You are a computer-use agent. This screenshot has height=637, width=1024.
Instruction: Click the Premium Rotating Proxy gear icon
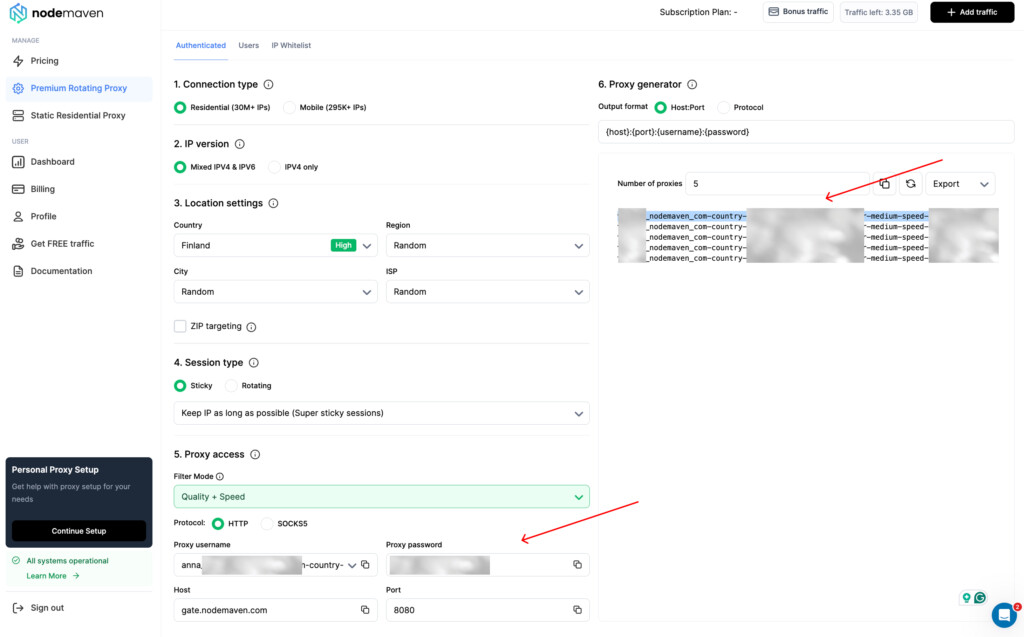[18, 88]
